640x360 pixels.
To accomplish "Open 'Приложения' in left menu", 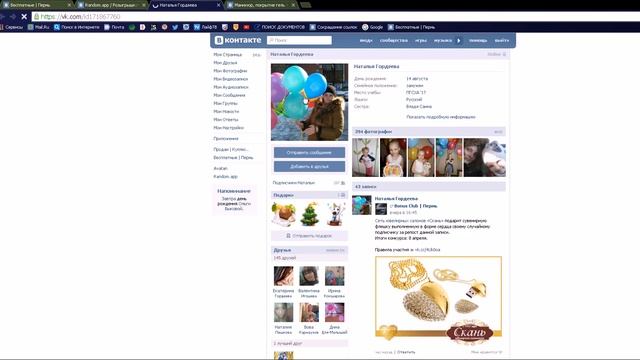I will click(x=226, y=139).
